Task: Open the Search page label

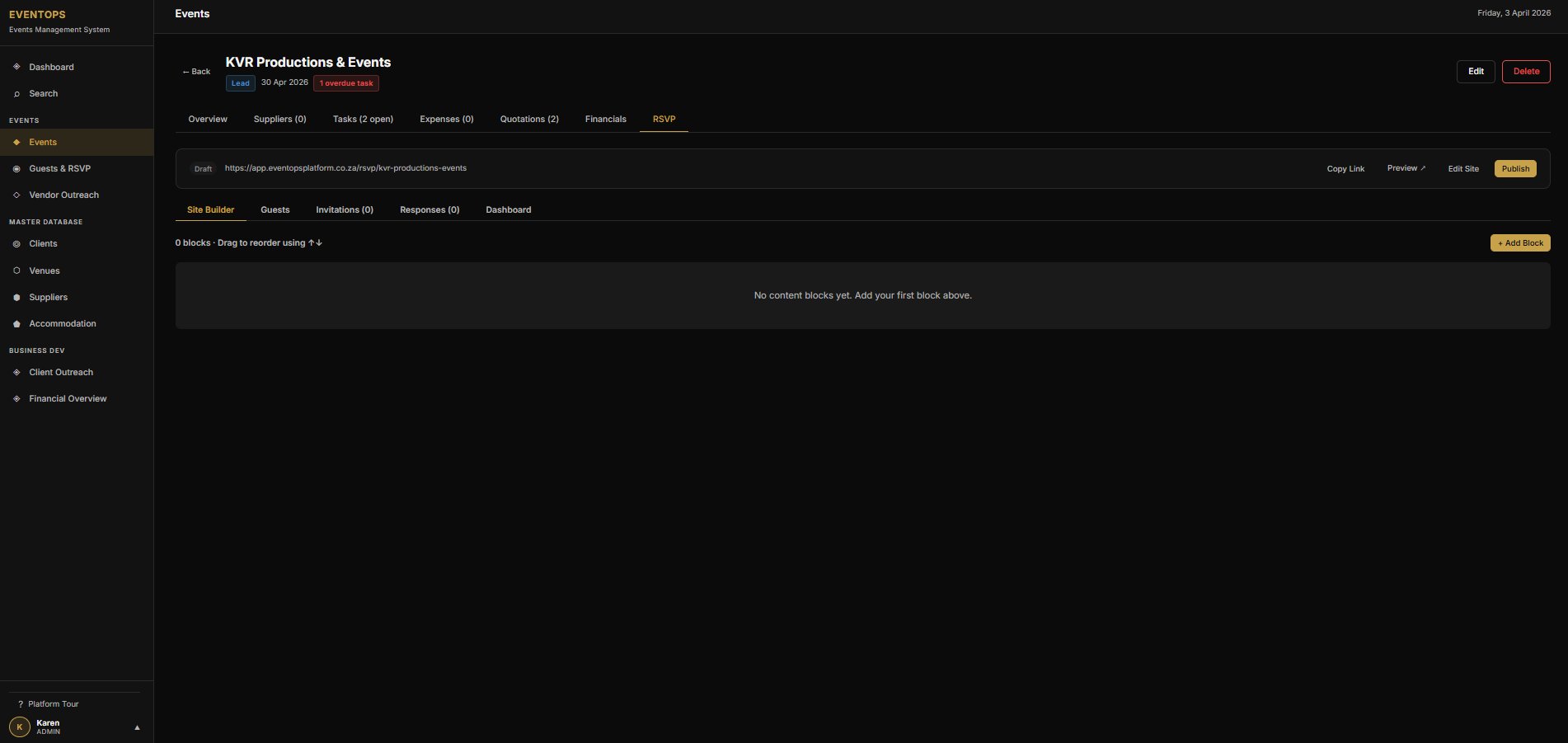Action: tap(43, 93)
